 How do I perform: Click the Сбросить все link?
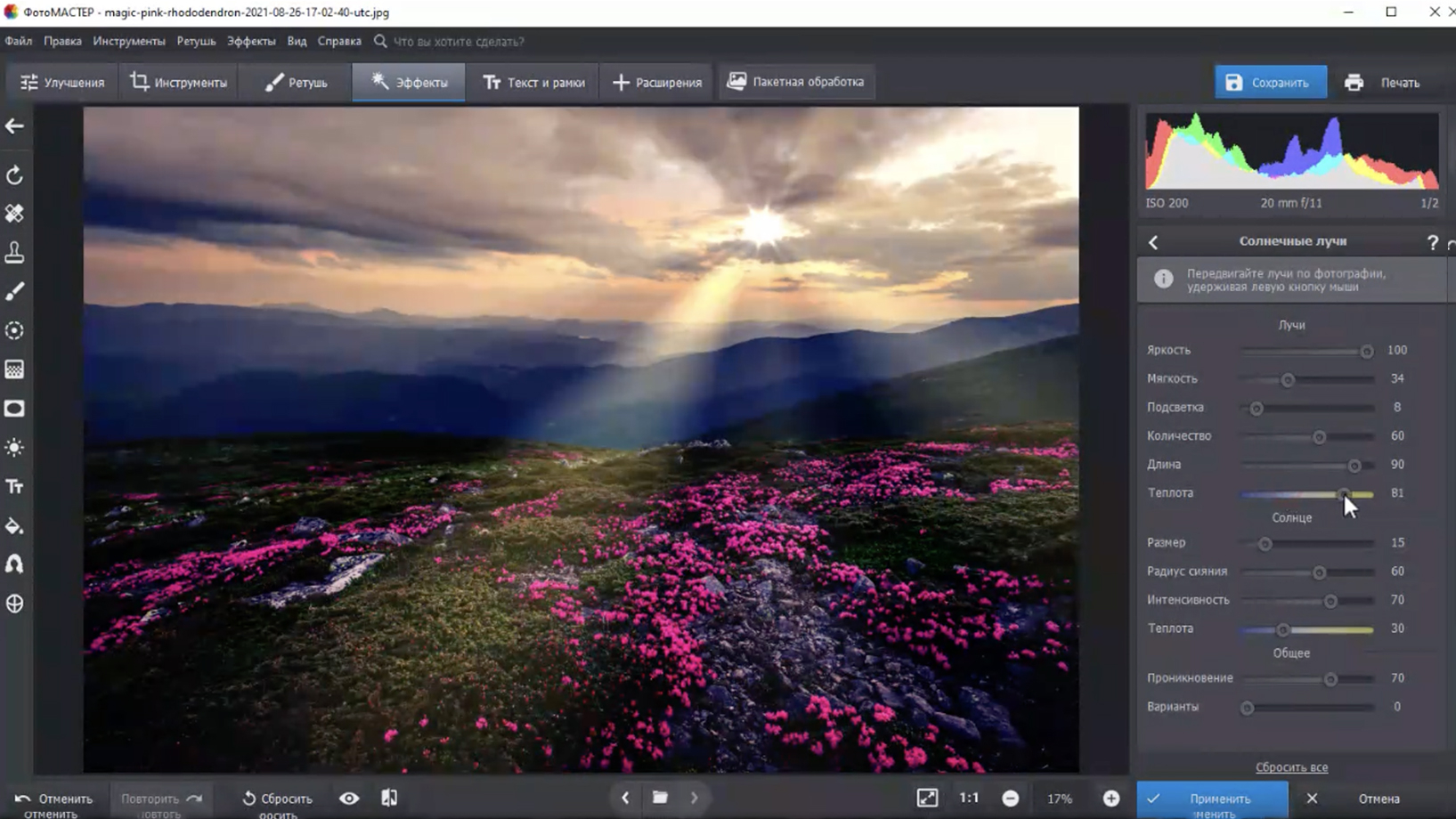pos(1291,767)
